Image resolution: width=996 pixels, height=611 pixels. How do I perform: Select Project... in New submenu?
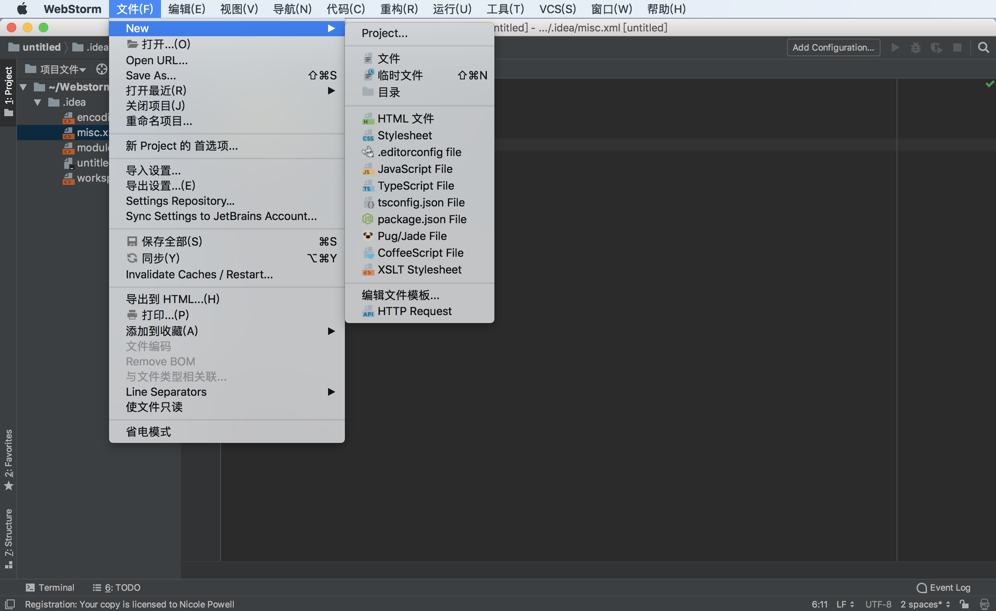point(419,33)
